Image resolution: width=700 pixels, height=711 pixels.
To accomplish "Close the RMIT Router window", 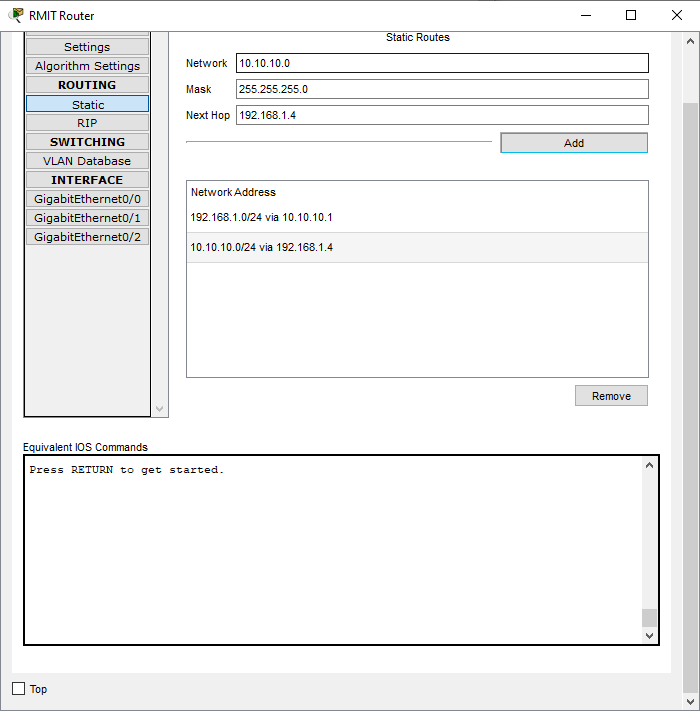I will [x=676, y=15].
